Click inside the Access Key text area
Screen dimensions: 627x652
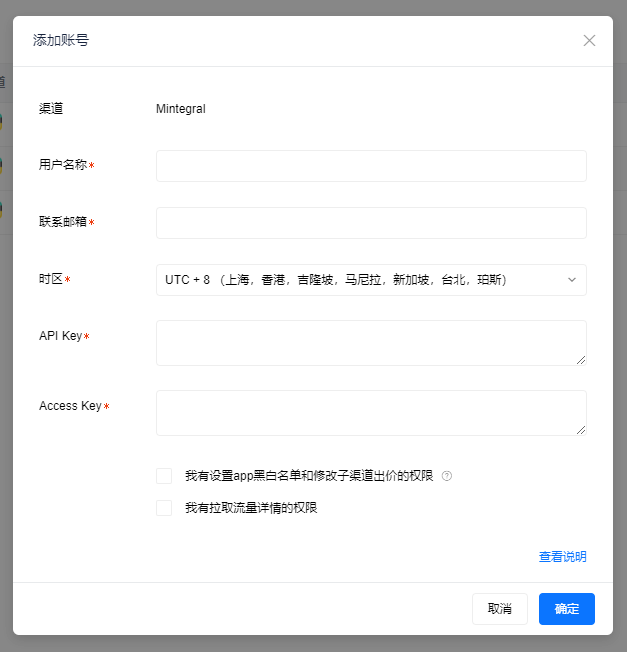pos(370,413)
